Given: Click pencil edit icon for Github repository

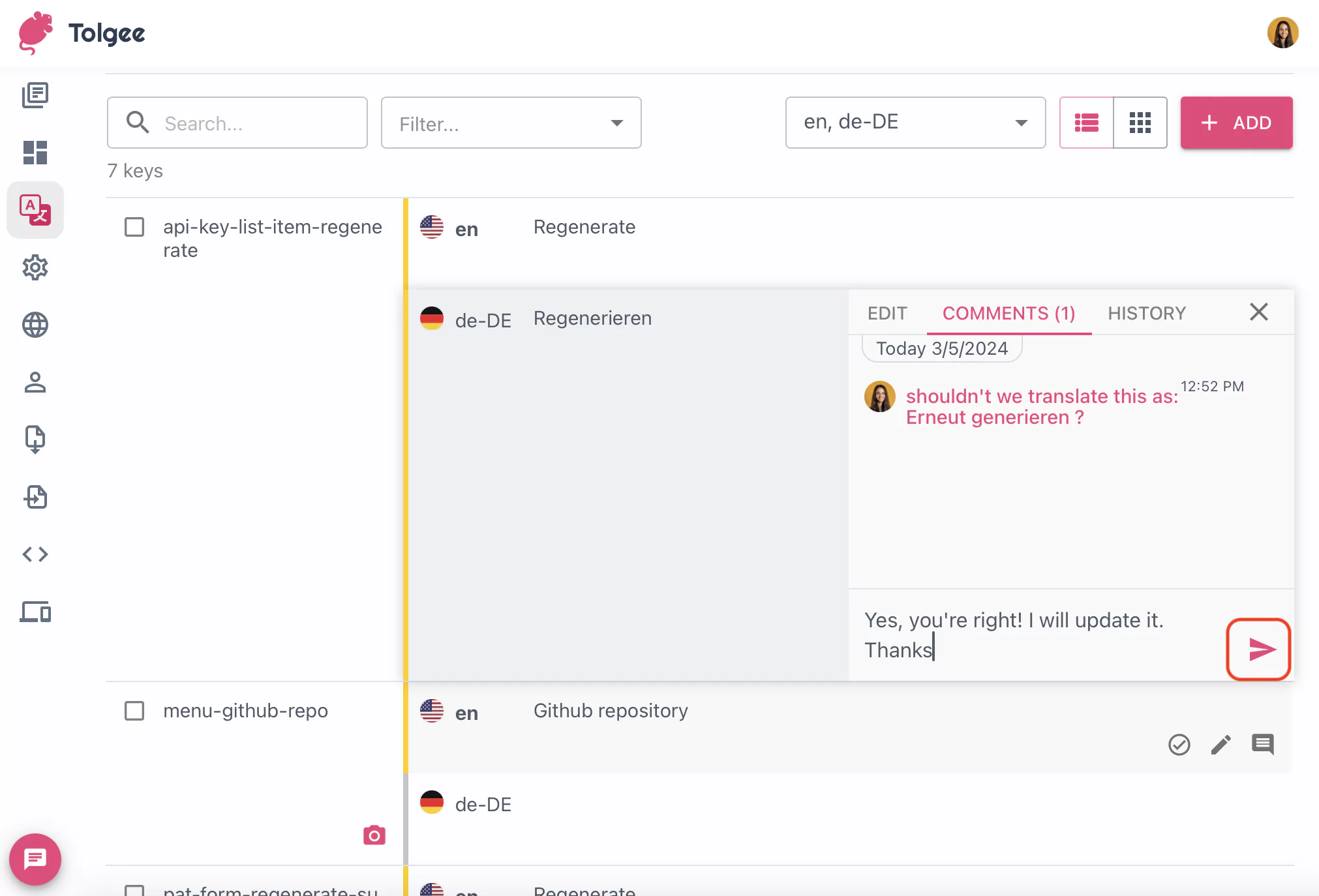Looking at the screenshot, I should (x=1220, y=744).
